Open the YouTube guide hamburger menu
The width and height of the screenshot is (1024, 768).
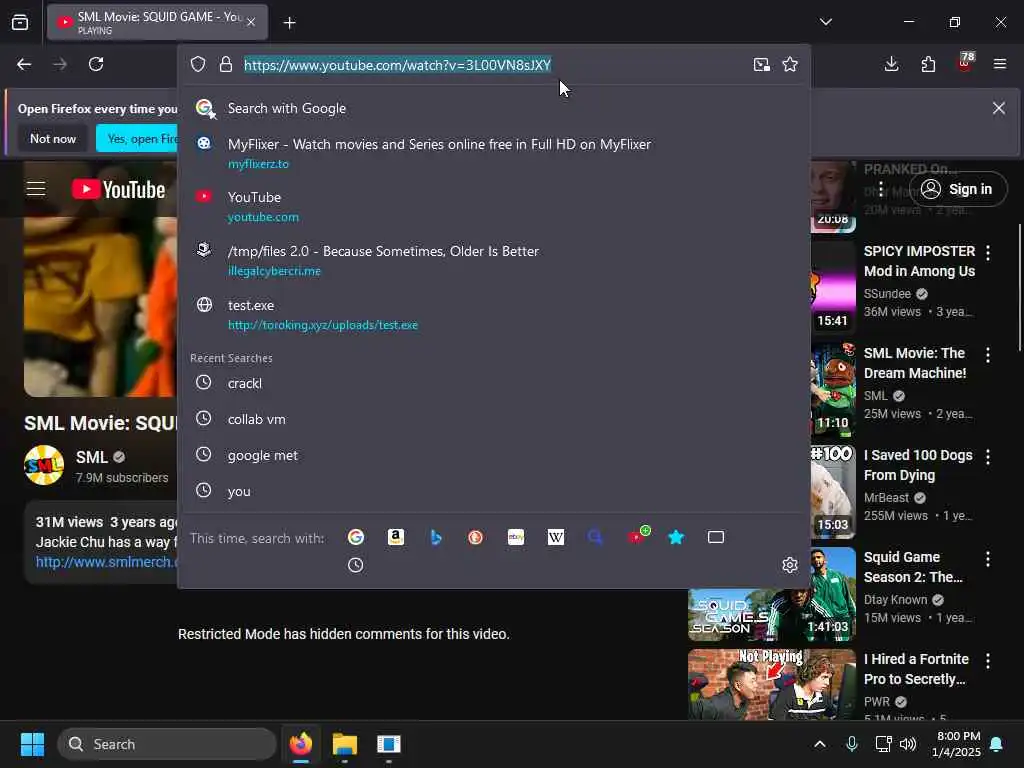[36, 189]
